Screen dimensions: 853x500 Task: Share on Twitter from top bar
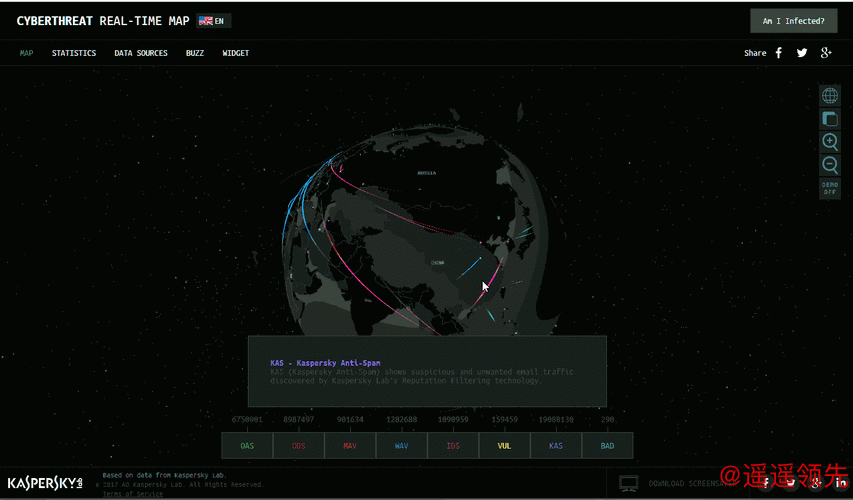tap(802, 53)
